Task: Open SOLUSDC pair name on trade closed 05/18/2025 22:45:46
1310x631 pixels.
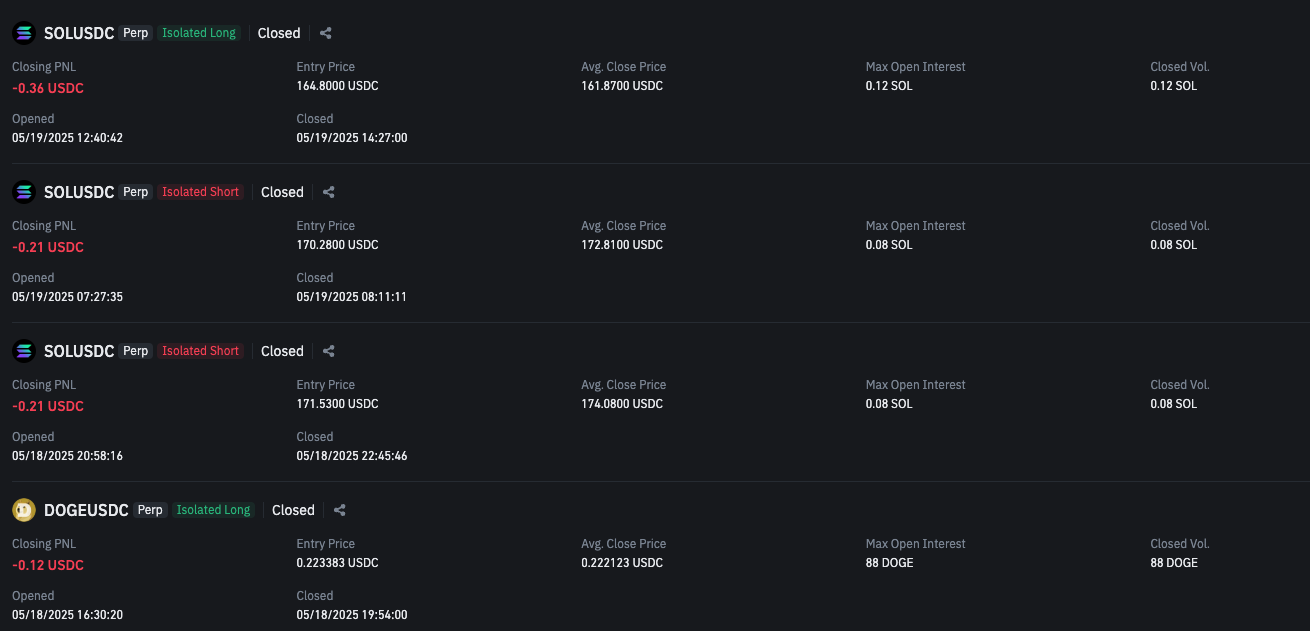Action: 79,351
